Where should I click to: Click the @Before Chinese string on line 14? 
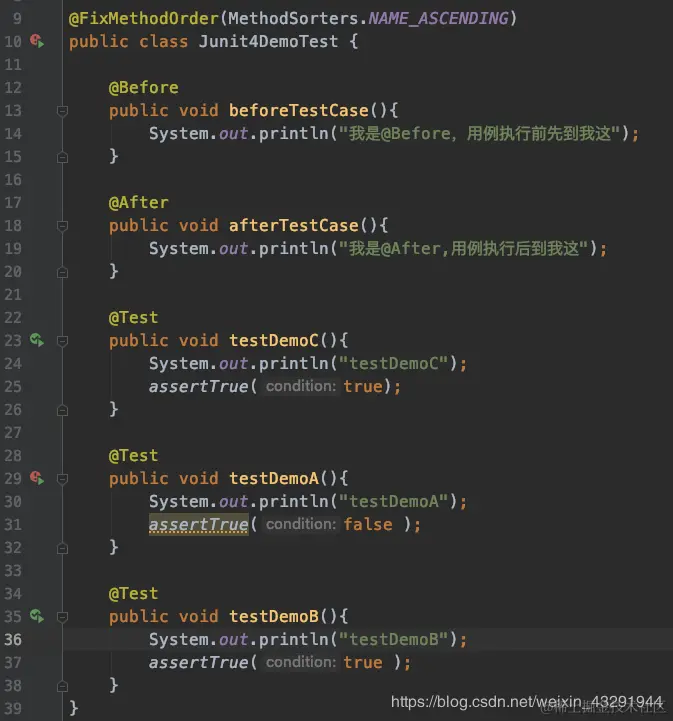pos(480,133)
